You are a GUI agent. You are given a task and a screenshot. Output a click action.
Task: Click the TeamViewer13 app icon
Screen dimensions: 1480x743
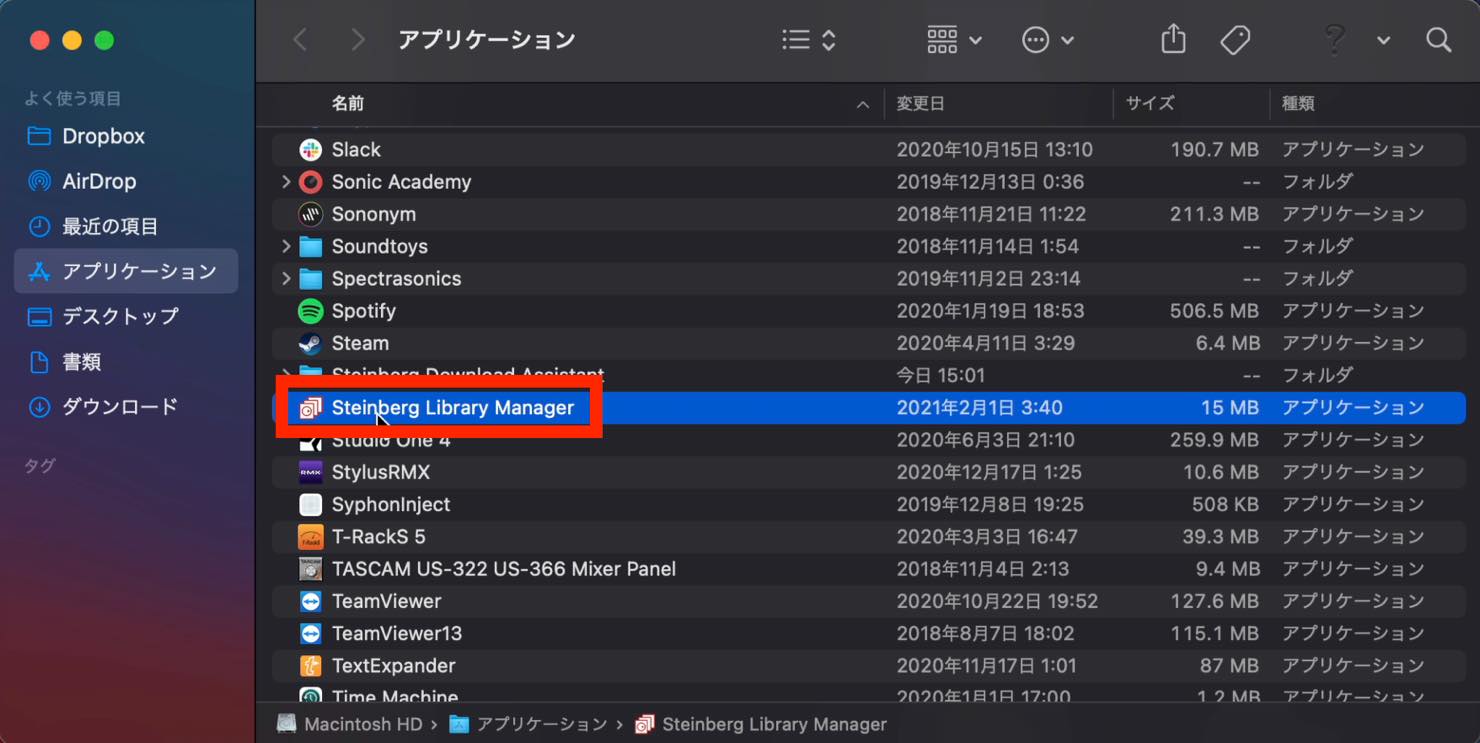311,633
